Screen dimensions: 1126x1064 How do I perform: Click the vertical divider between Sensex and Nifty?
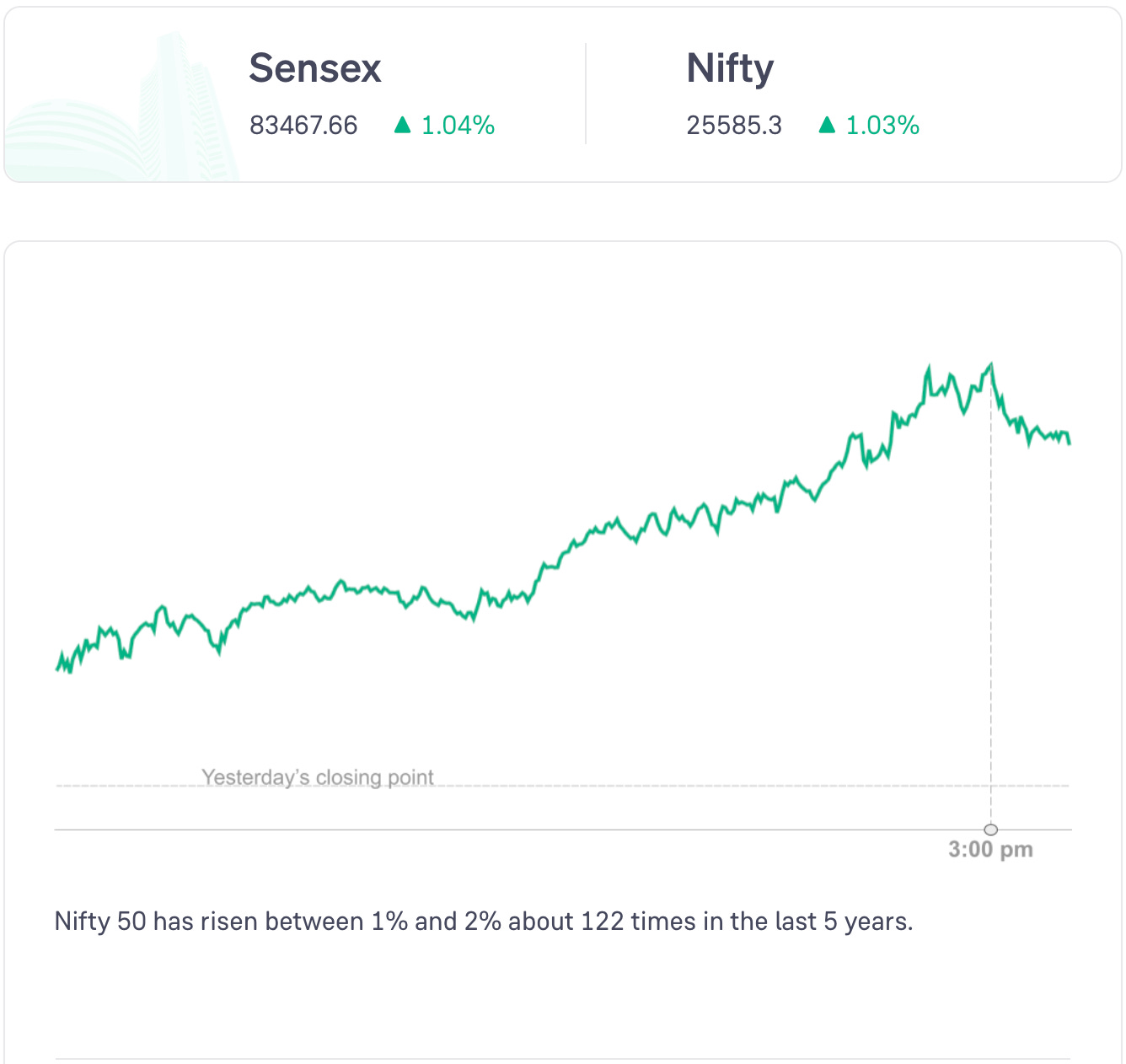[x=586, y=94]
